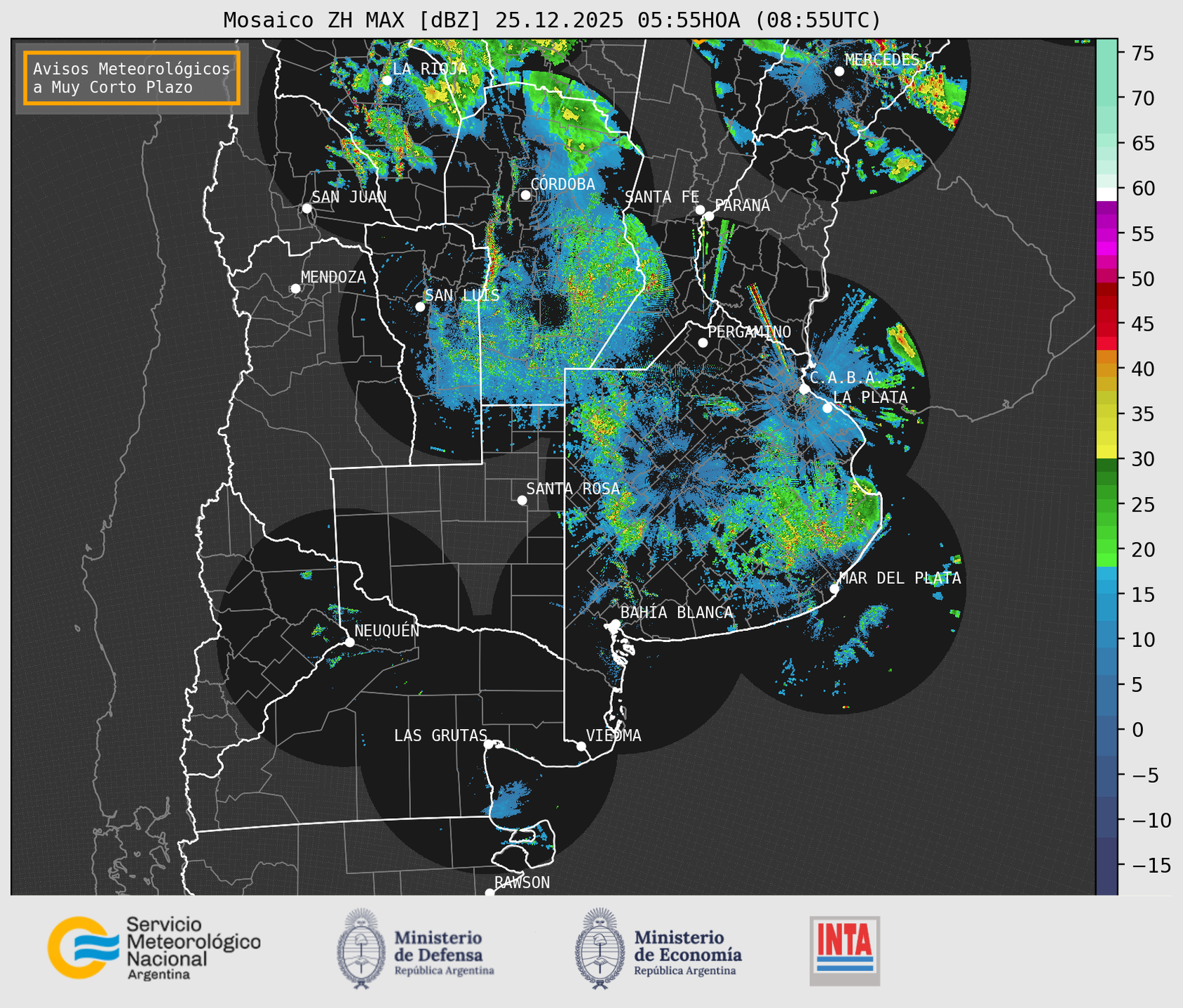Click the Mar del Plata label text
The height and width of the screenshot is (1008, 1183).
click(900, 578)
